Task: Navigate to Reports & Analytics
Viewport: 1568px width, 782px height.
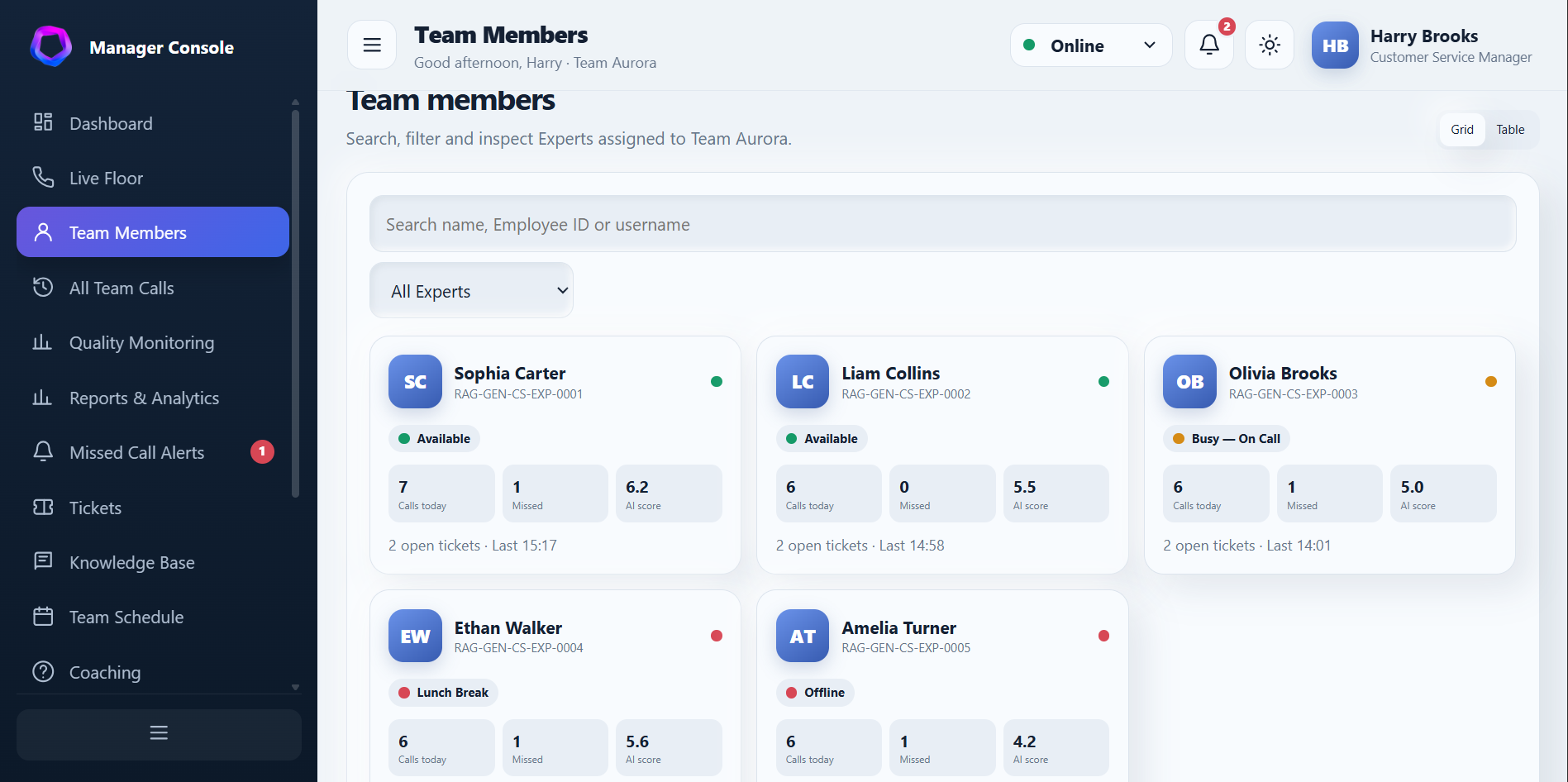Action: [153, 398]
